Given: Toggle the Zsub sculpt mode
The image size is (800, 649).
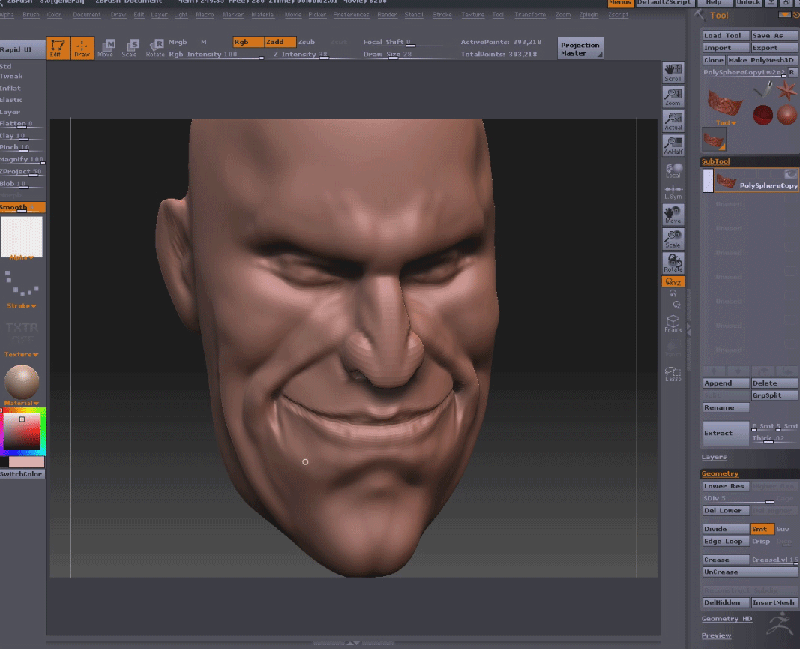Looking at the screenshot, I should point(307,42).
